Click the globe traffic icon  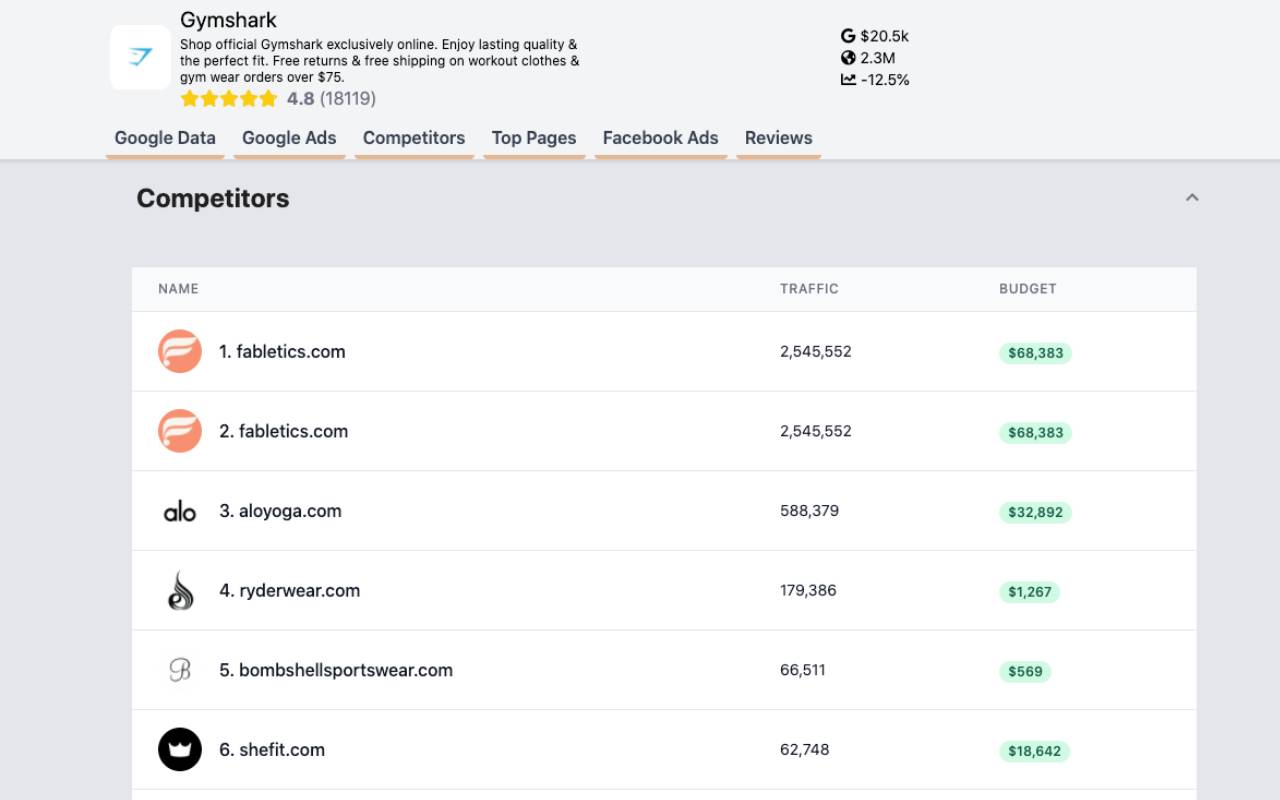tap(848, 58)
